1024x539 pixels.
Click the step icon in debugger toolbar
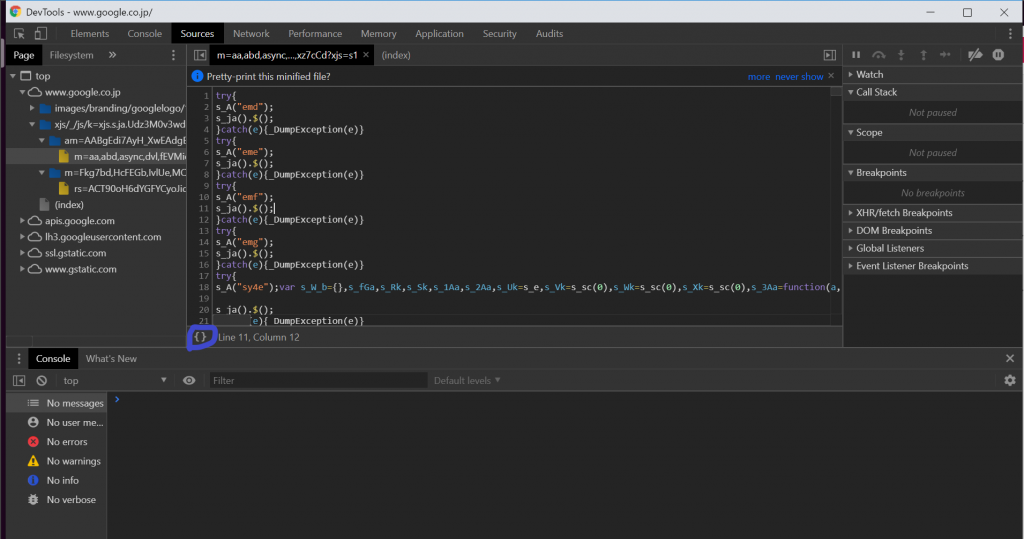945,55
